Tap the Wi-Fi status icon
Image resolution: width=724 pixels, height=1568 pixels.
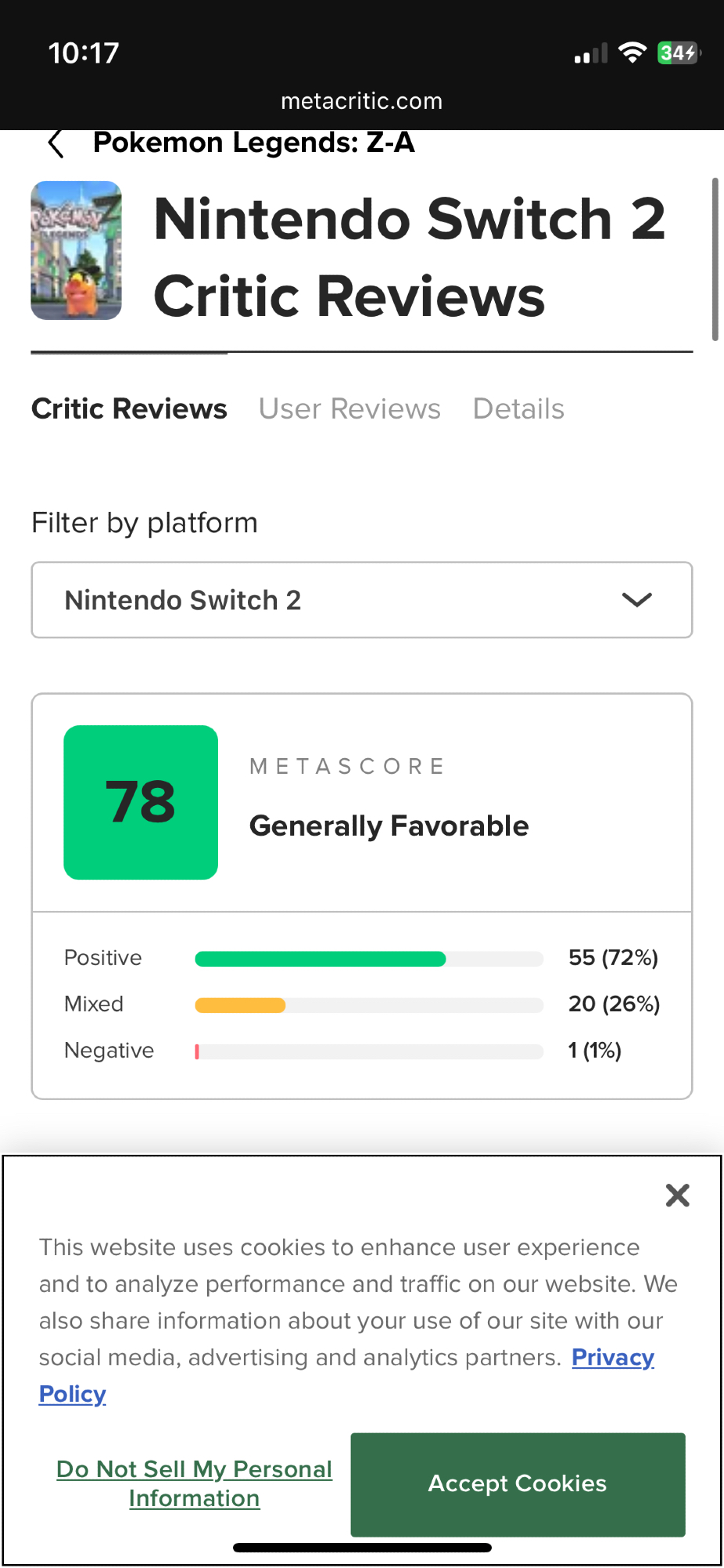[x=631, y=53]
